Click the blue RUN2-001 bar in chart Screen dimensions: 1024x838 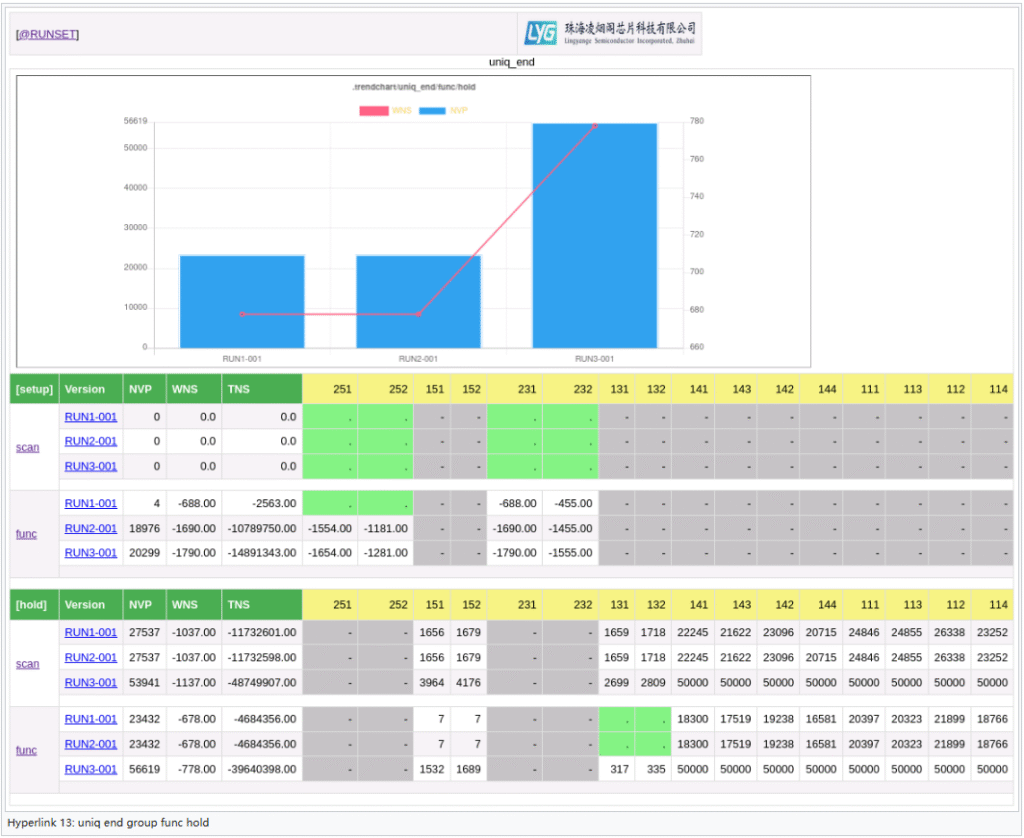pyautogui.click(x=418, y=301)
